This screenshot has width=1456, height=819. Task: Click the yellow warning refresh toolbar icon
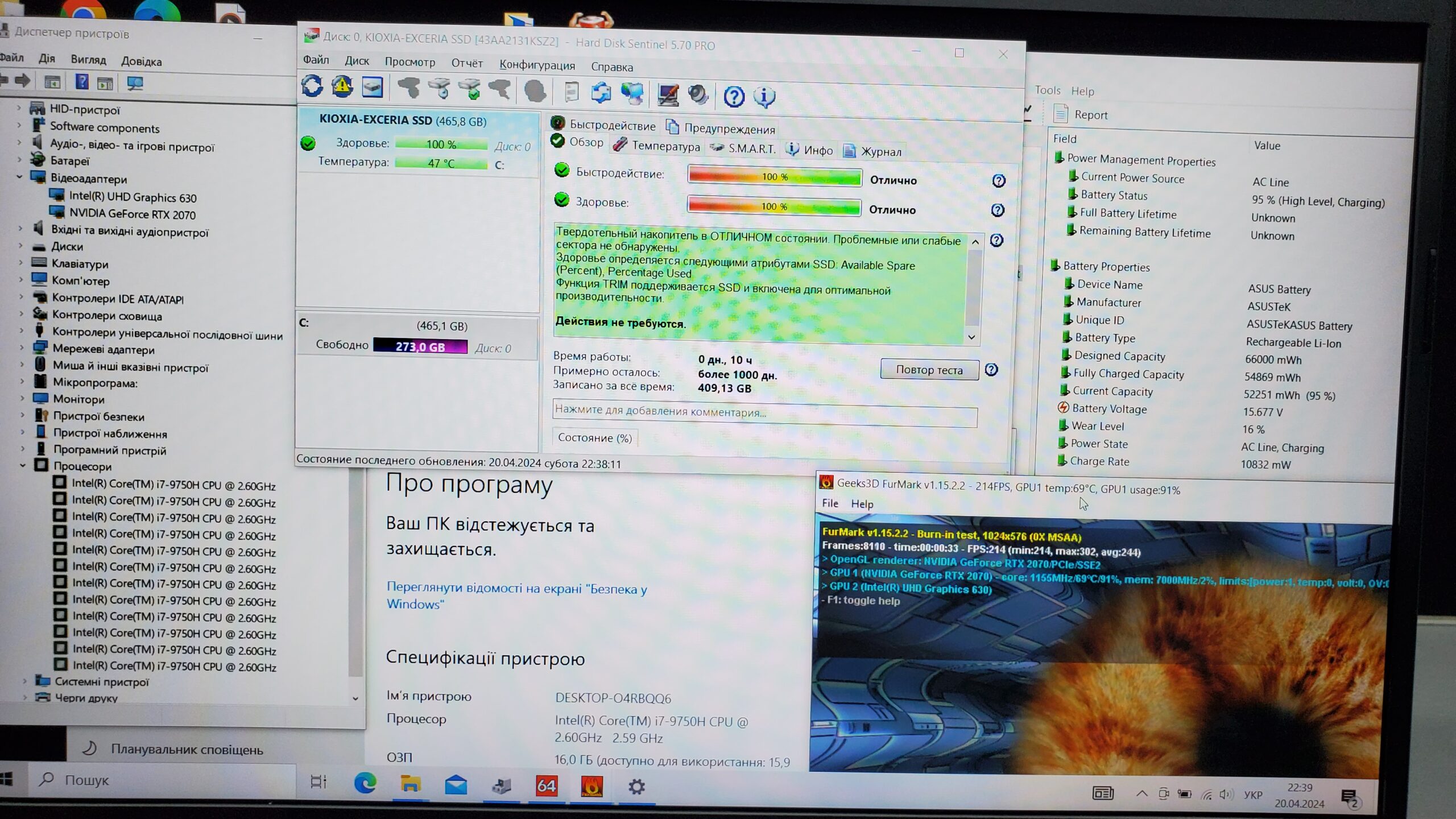coord(342,87)
